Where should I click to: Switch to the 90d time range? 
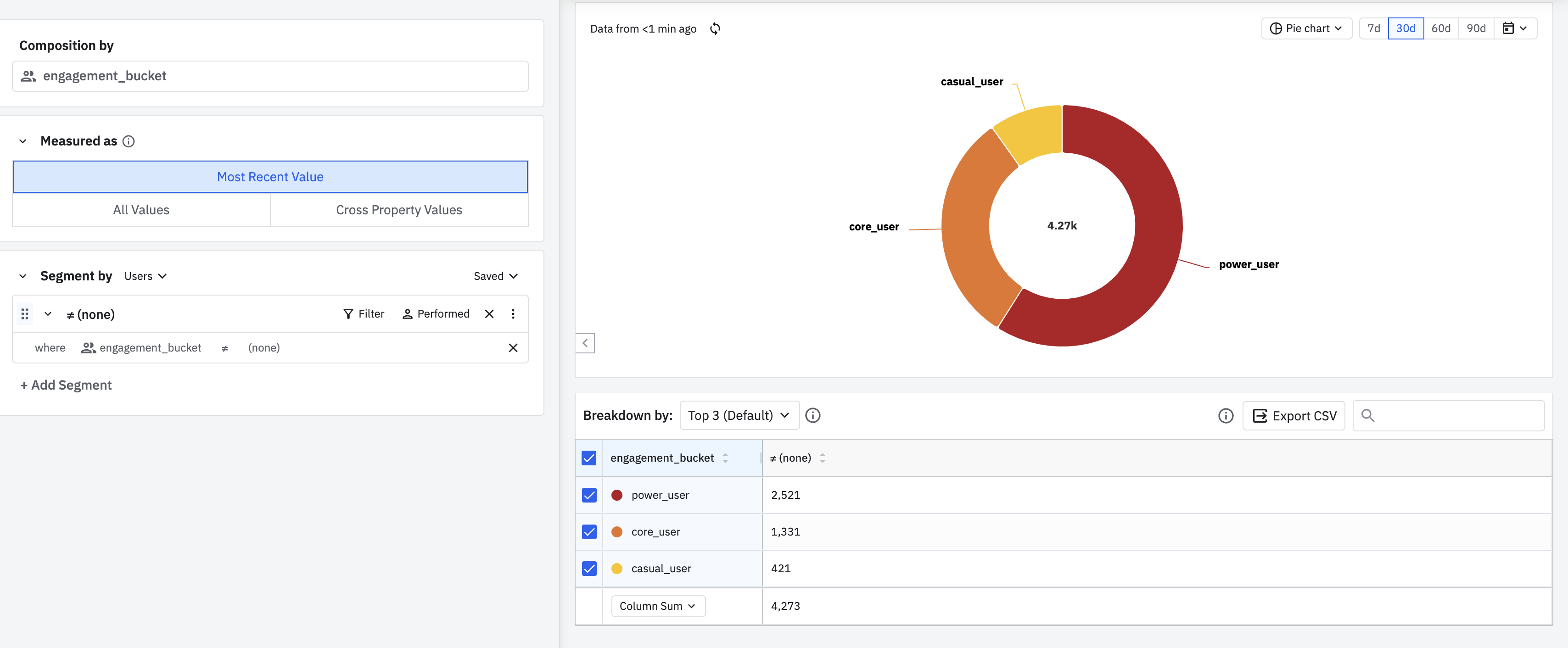pyautogui.click(x=1475, y=28)
